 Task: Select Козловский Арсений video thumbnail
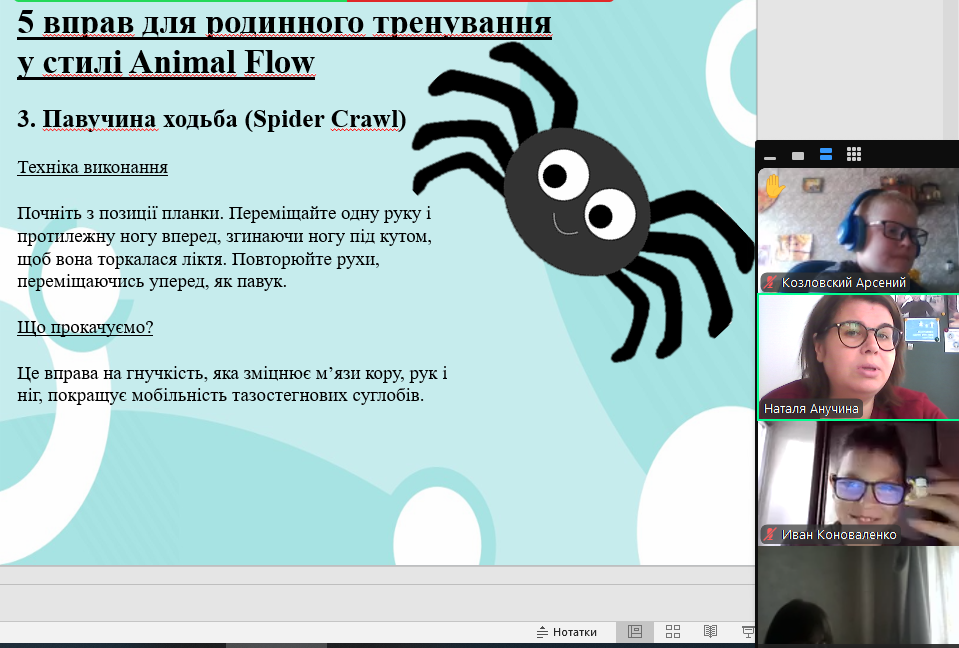[x=858, y=230]
